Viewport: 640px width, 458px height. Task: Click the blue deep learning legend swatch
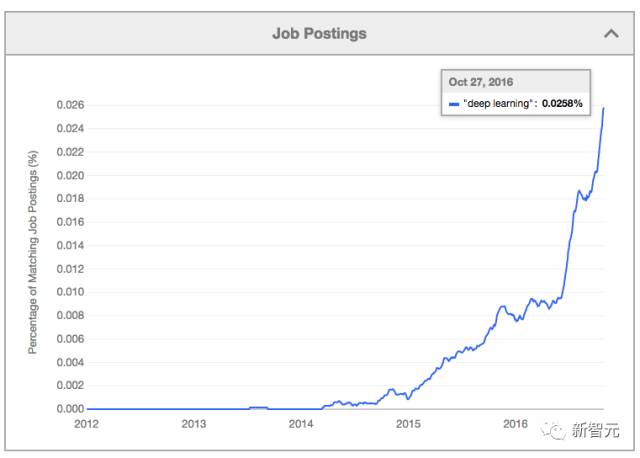tap(454, 103)
